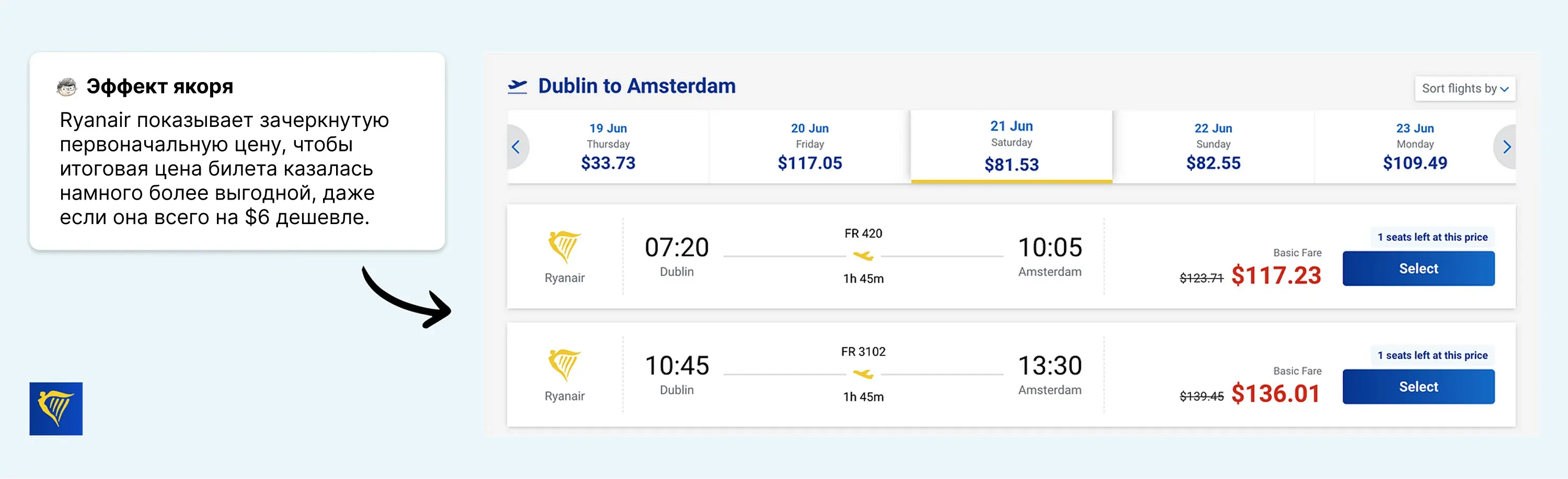Click the crossed-out $123.71 price
The image size is (1568, 479).
point(1201,278)
